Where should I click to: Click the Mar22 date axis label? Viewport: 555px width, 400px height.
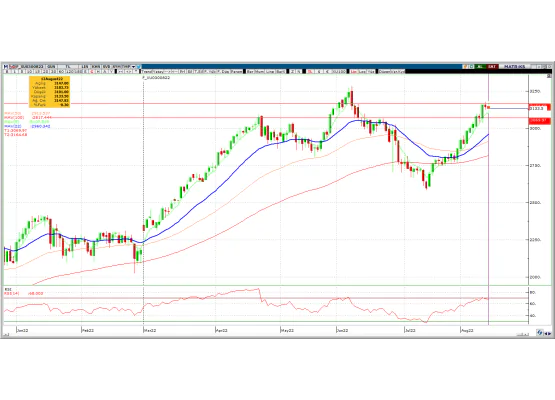tap(149, 330)
